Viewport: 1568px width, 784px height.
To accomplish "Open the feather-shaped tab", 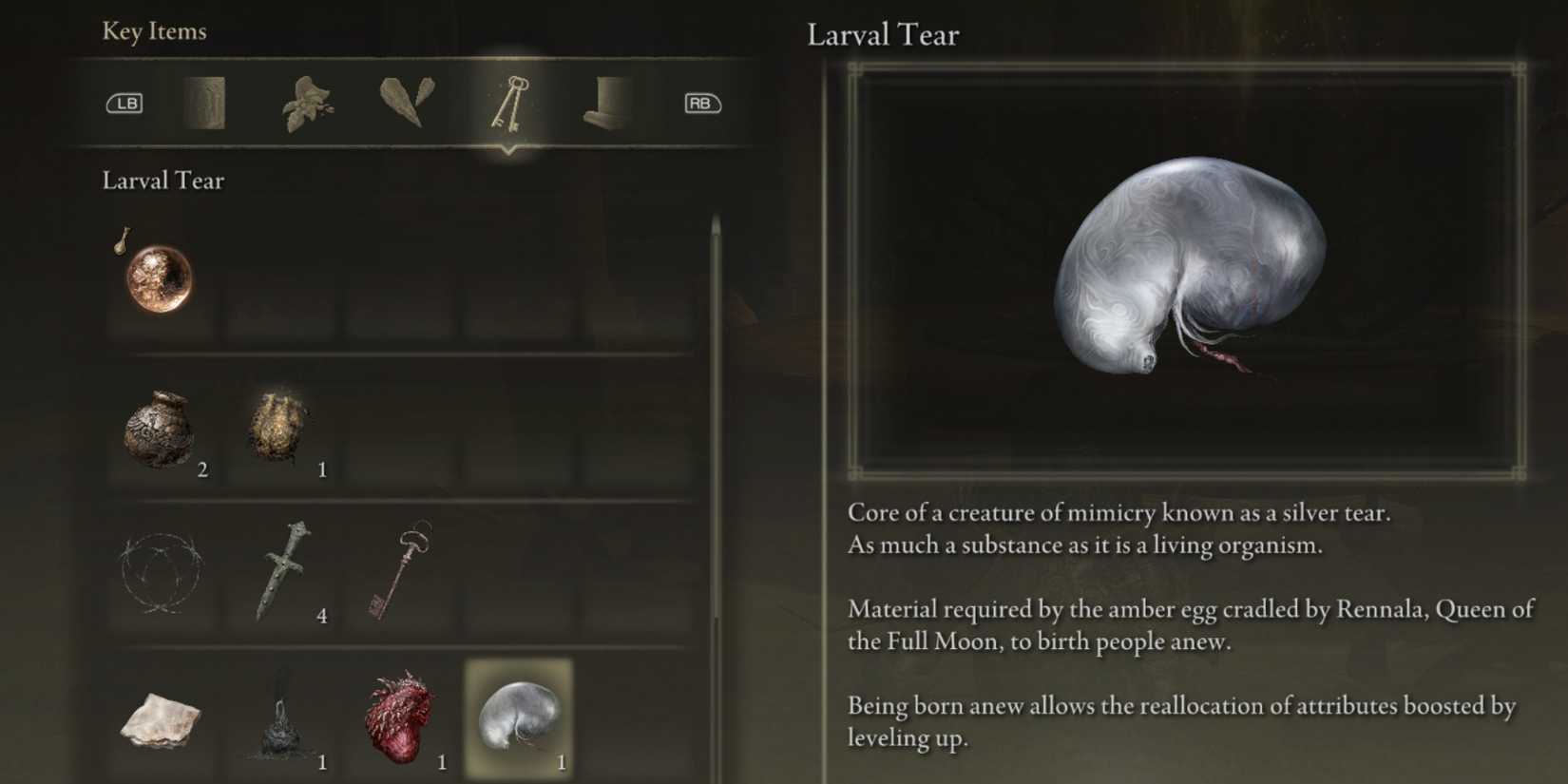I will [x=408, y=103].
